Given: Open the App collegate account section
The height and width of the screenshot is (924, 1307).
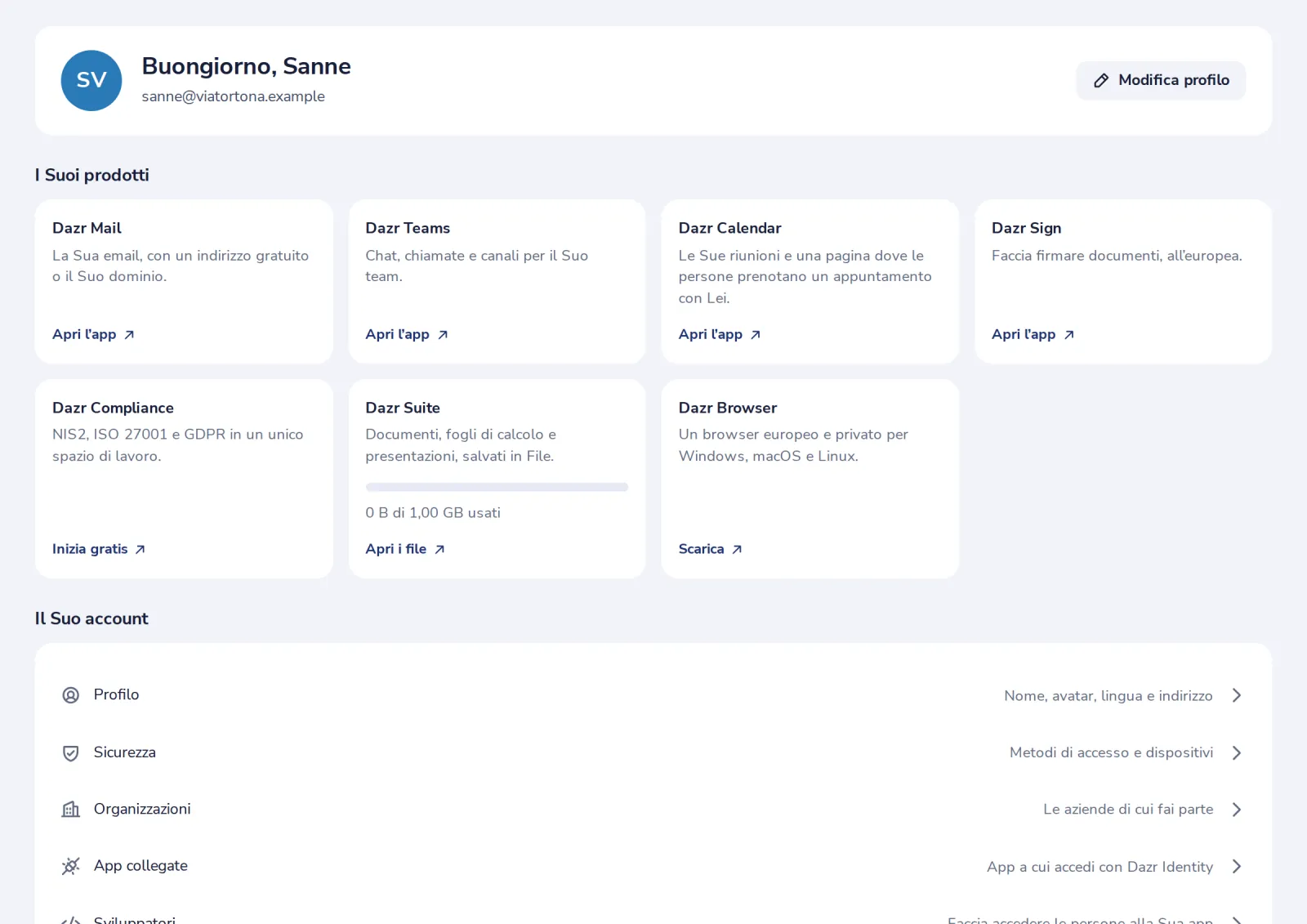Looking at the screenshot, I should [x=653, y=866].
